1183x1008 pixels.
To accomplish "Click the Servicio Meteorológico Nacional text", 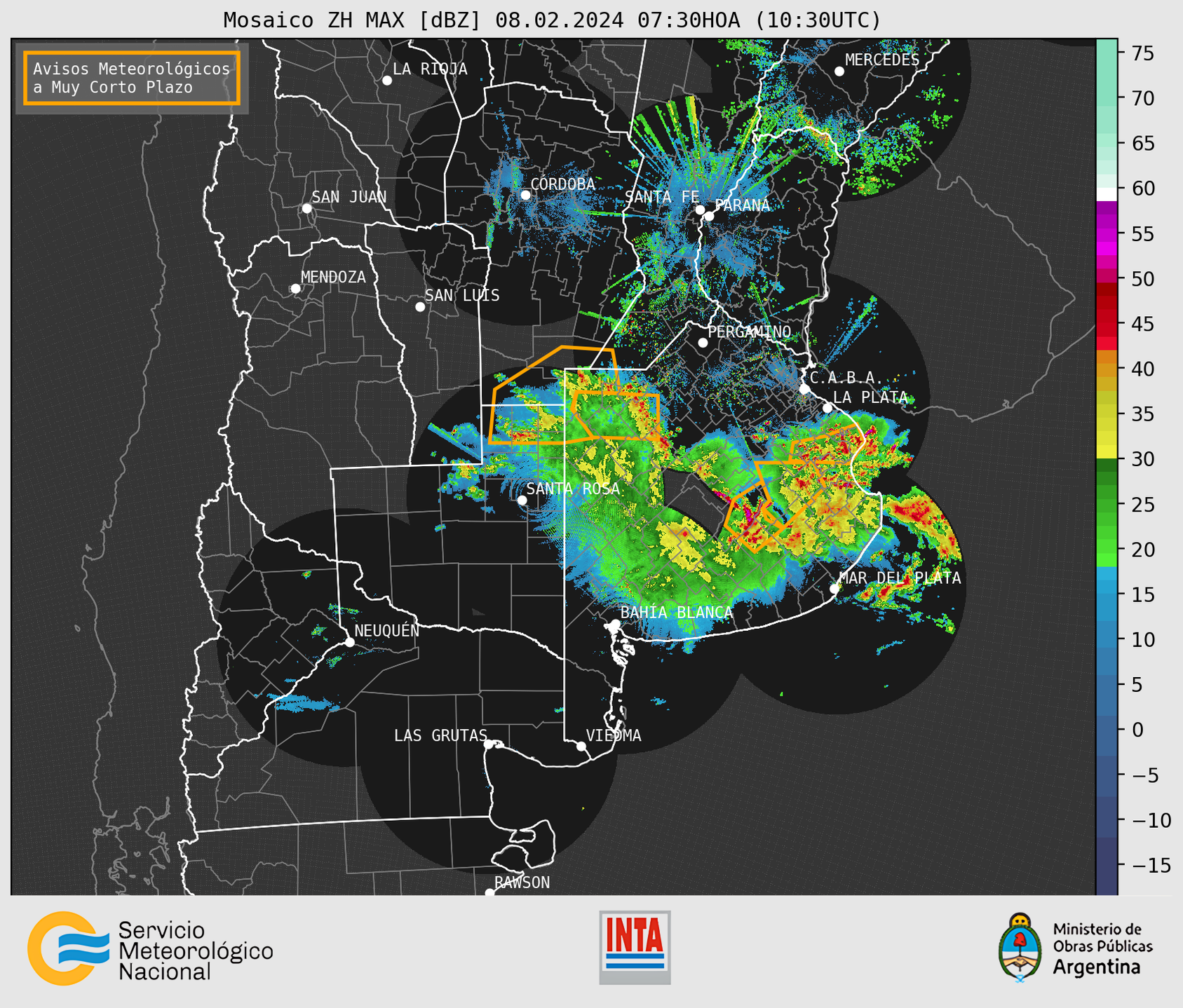I will click(196, 951).
